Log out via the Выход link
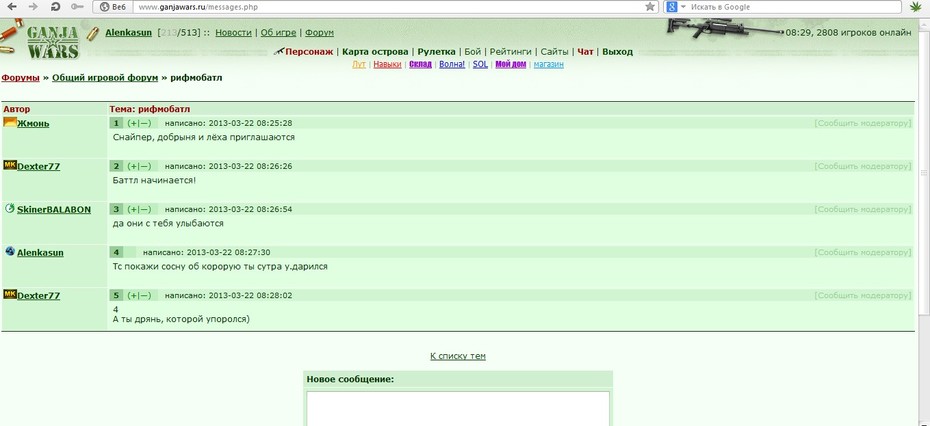The width and height of the screenshot is (930, 426). click(x=617, y=52)
